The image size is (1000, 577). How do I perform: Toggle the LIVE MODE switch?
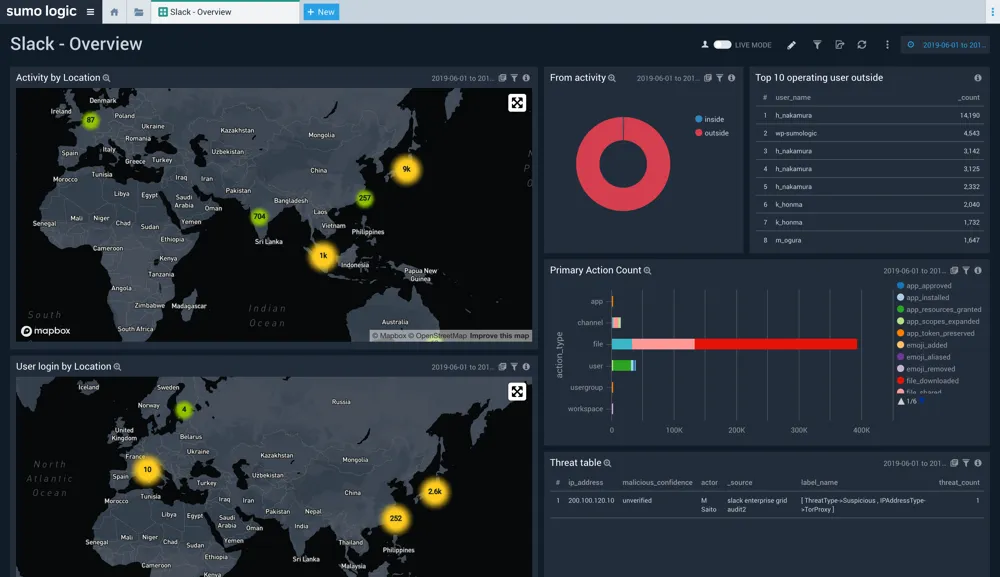(x=722, y=45)
